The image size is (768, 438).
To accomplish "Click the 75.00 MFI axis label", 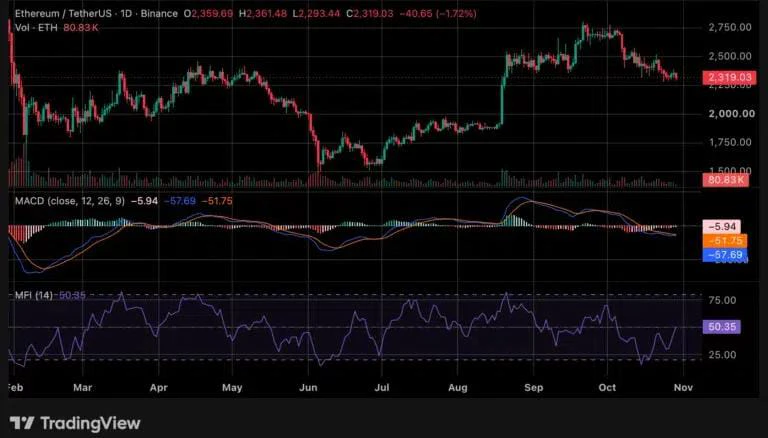I will coord(722,300).
